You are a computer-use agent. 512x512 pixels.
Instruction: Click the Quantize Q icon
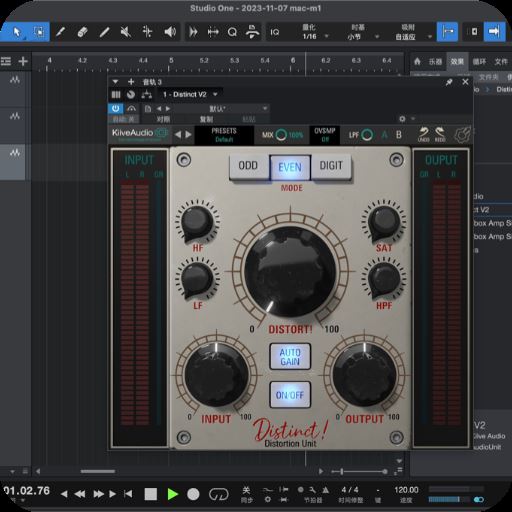pos(232,32)
